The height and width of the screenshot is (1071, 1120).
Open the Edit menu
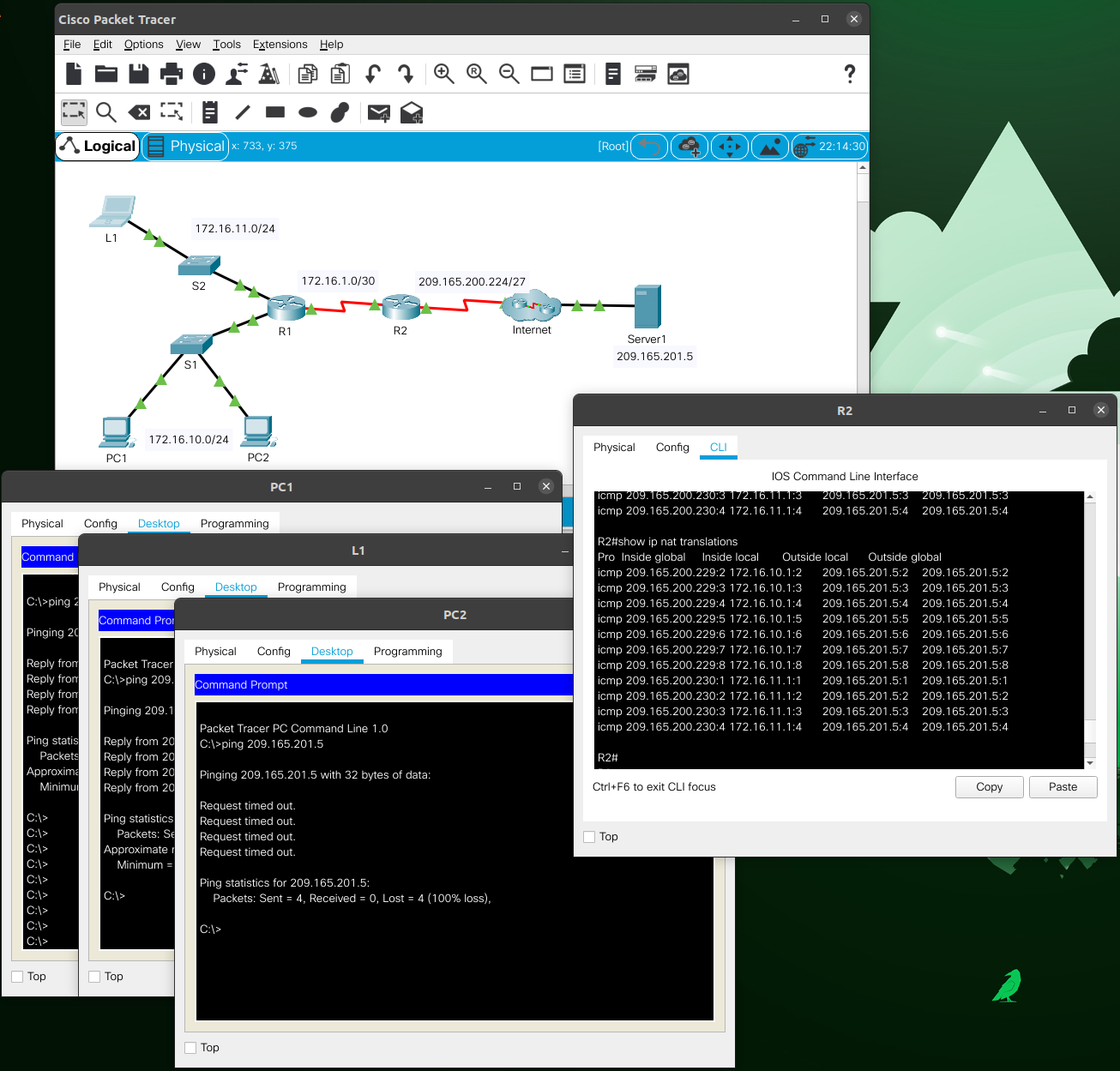[x=103, y=45]
